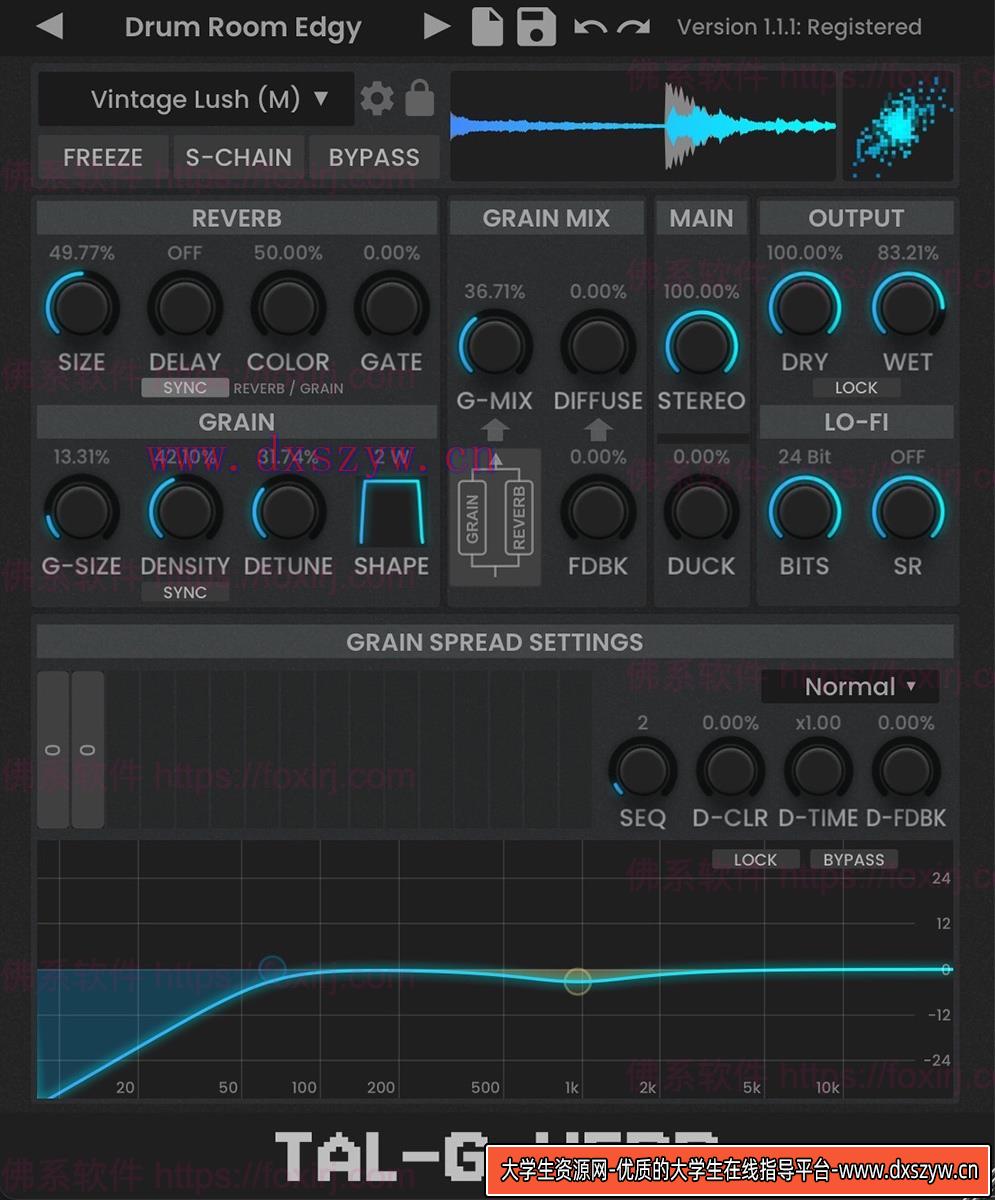995x1200 pixels.
Task: Click the reverb DELAY knob
Action: coord(185,307)
